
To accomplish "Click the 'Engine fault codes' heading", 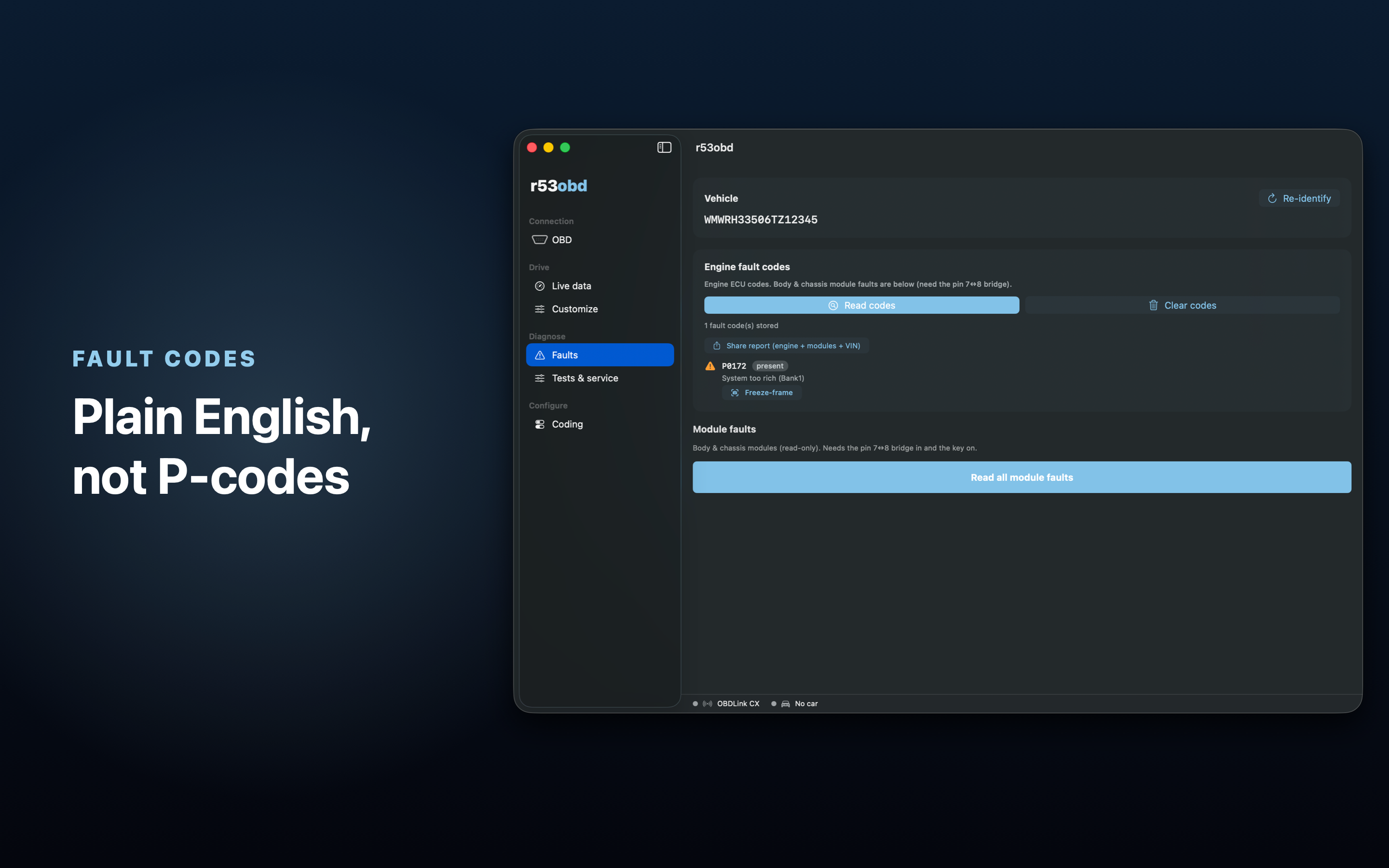I will [x=747, y=267].
